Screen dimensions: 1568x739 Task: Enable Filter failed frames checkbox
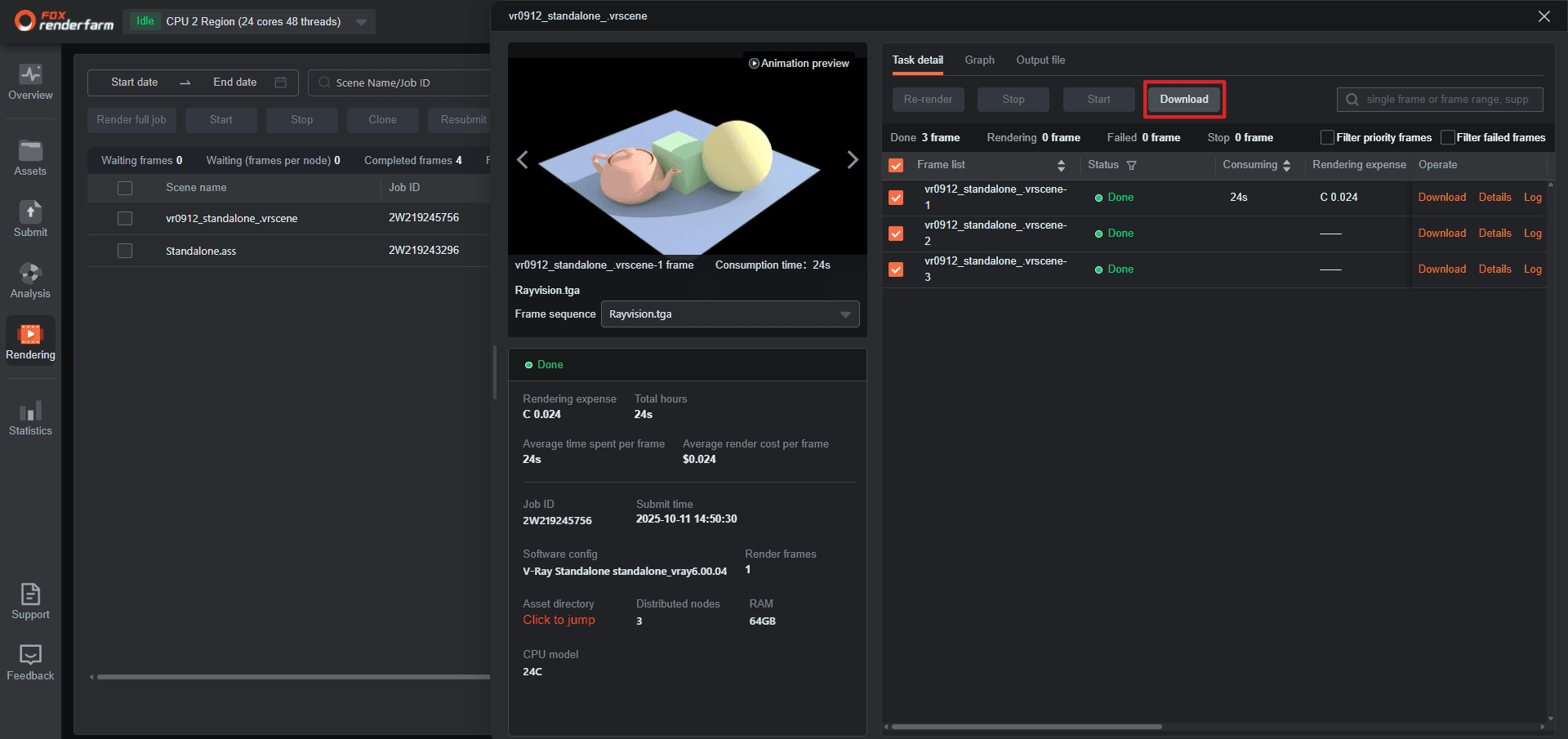(x=1447, y=138)
